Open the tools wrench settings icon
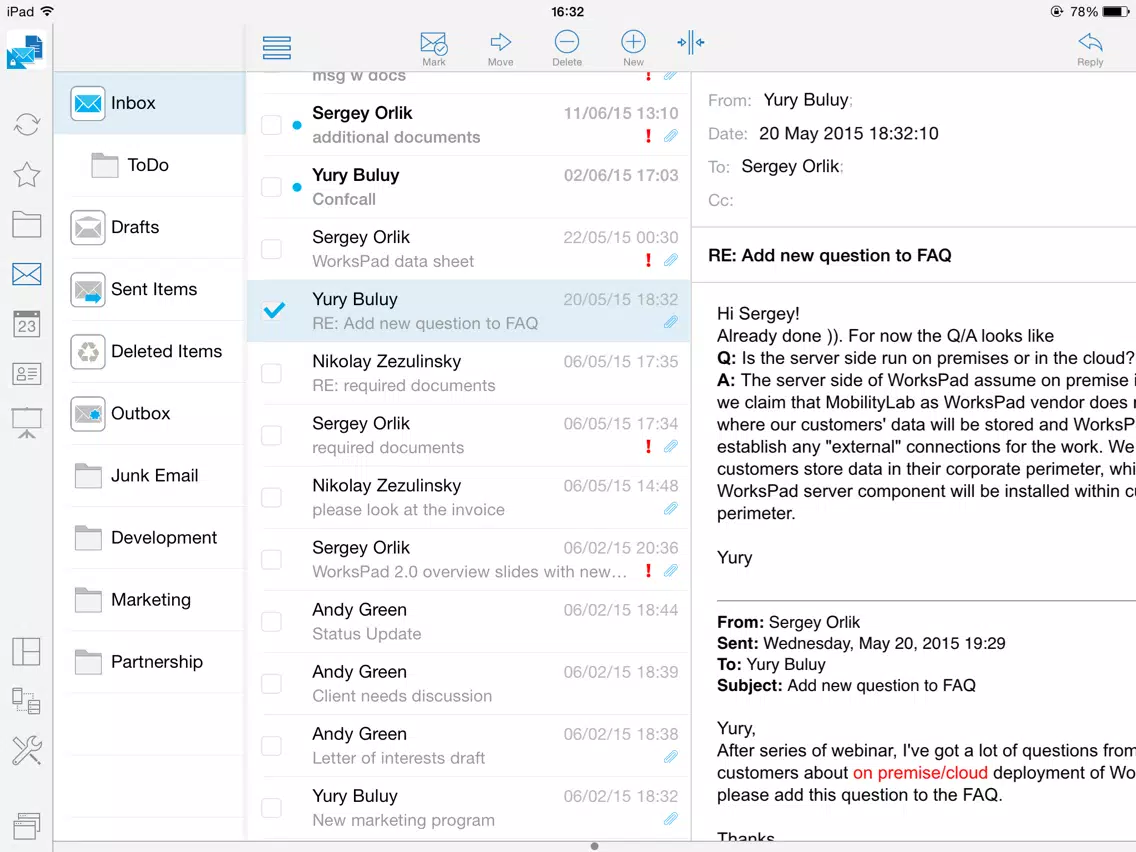 click(27, 751)
